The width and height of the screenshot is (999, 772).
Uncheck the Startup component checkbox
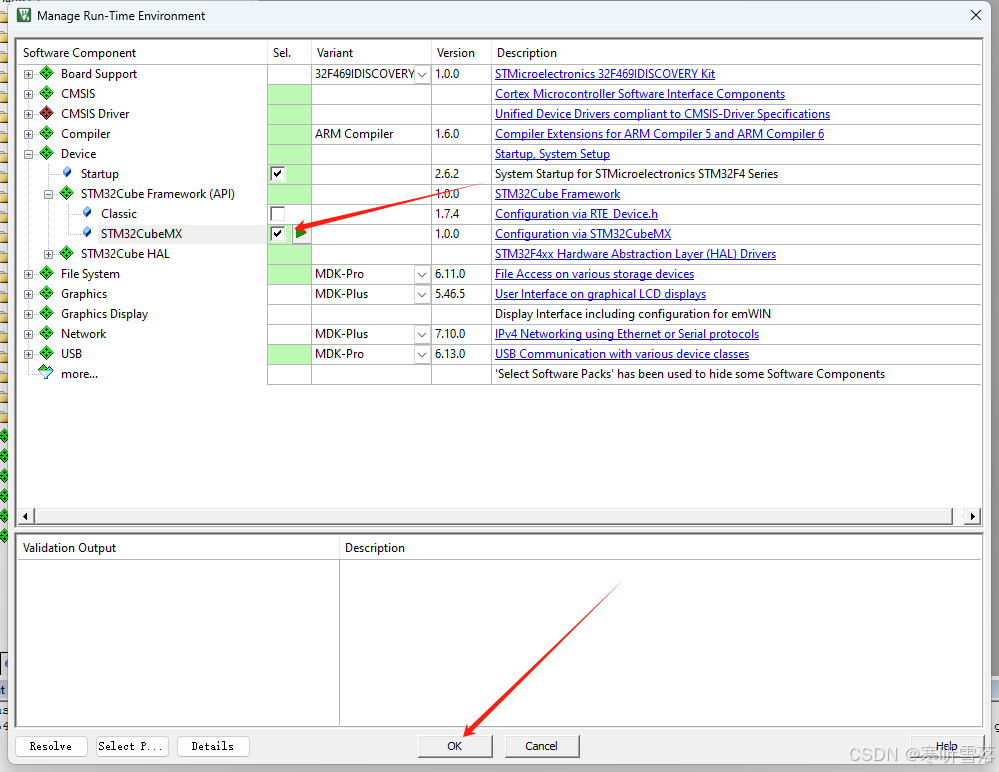(277, 173)
